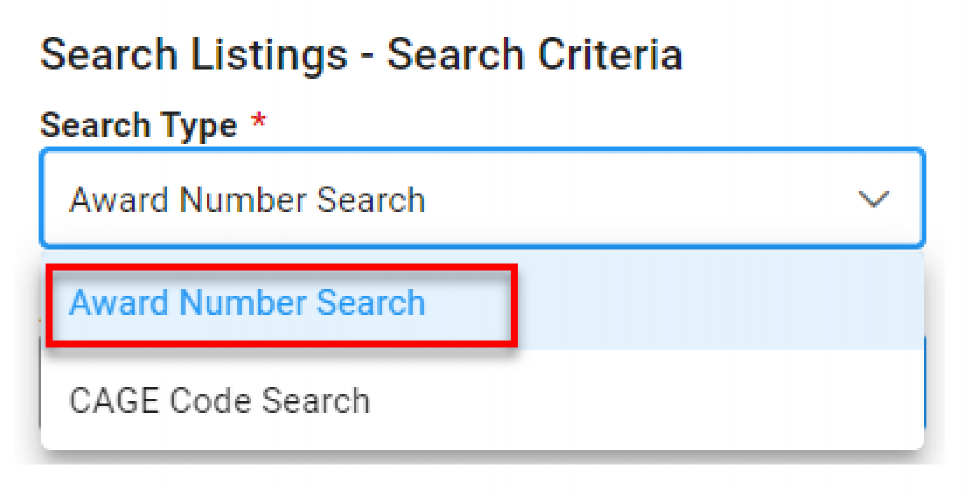Click the downward caret in Search Type

pyautogui.click(x=873, y=200)
